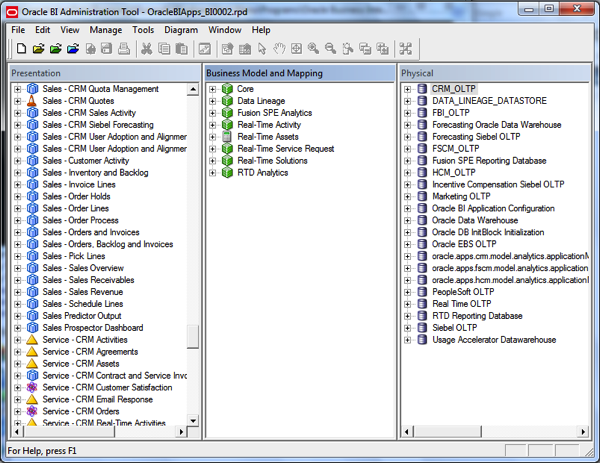Click Physical pane scroll right arrow

pyautogui.click(x=583, y=432)
